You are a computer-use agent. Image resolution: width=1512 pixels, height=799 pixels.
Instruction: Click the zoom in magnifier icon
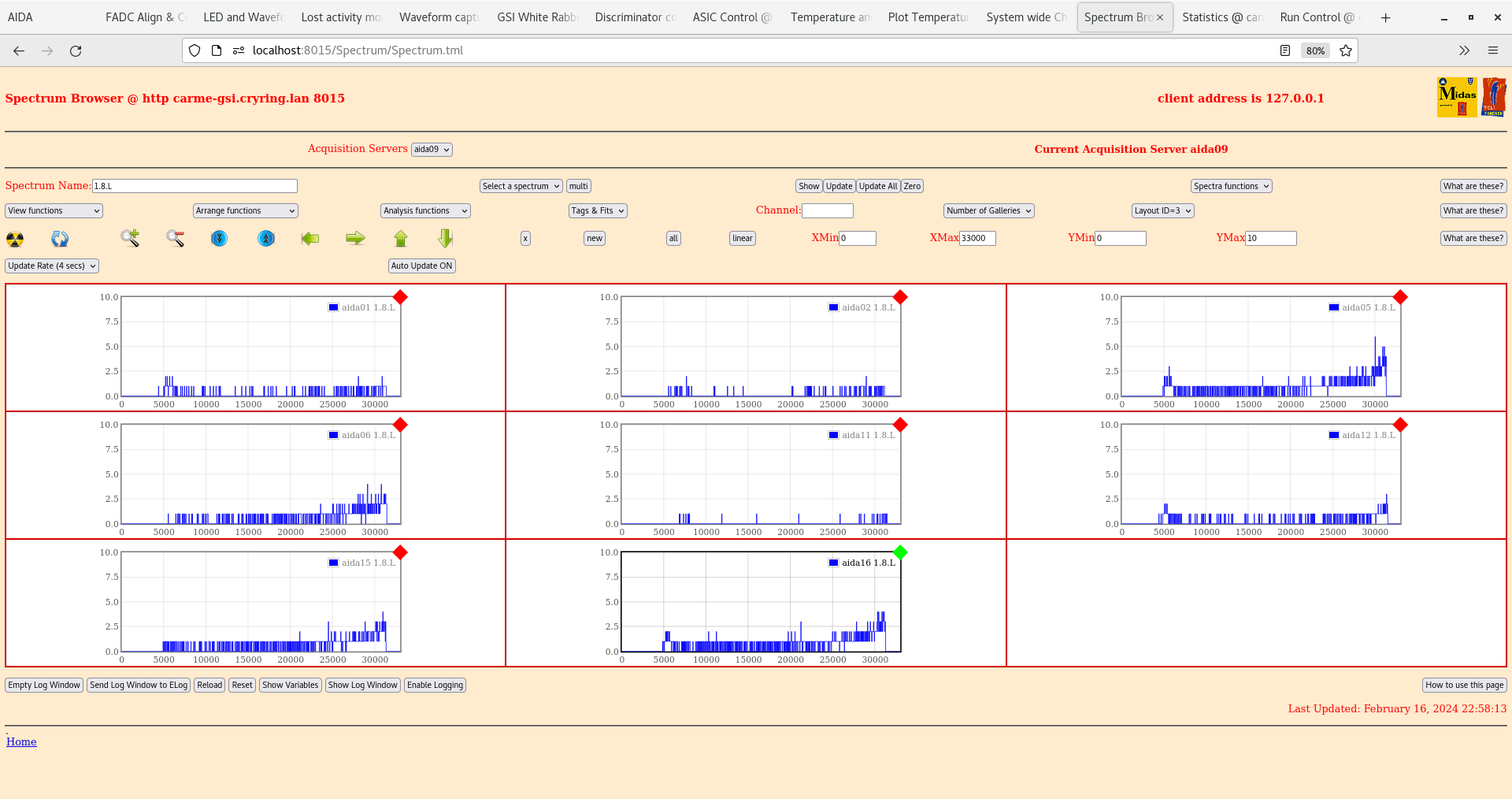click(x=130, y=238)
